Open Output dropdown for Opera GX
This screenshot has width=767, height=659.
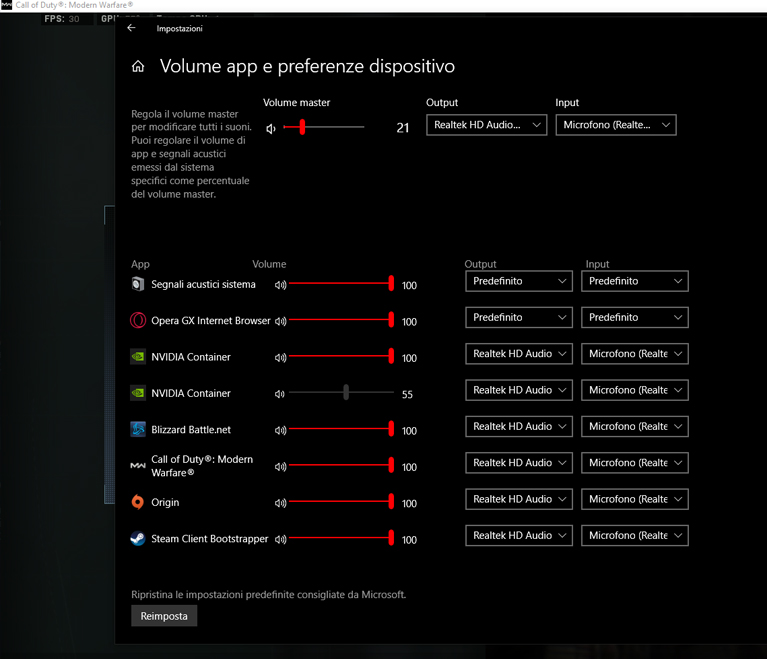519,317
